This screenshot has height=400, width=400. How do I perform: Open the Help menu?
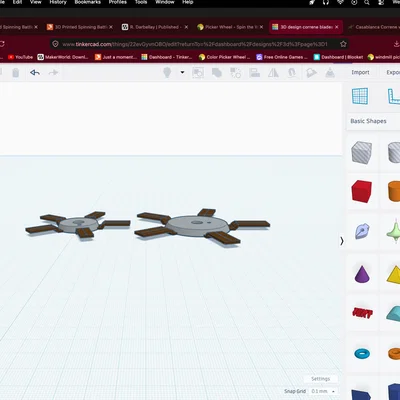click(188, 2)
